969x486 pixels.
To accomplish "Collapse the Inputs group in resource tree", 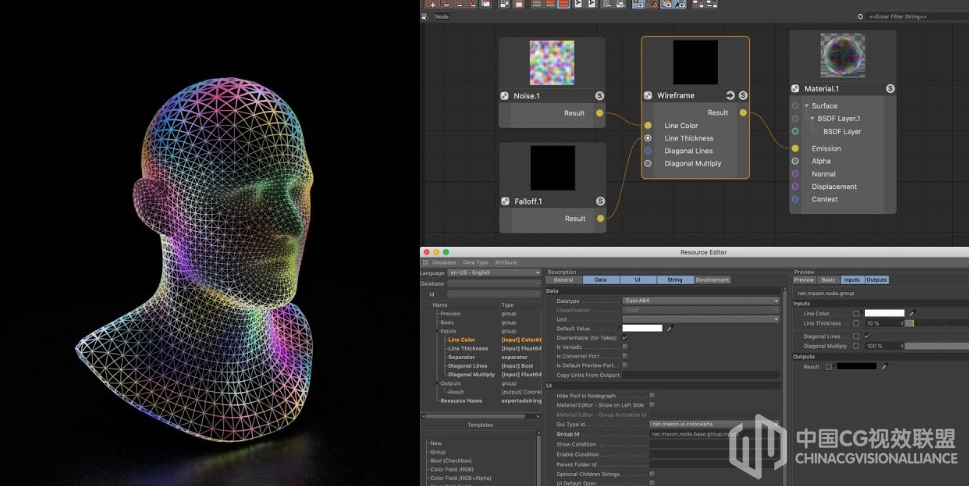I will point(437,331).
